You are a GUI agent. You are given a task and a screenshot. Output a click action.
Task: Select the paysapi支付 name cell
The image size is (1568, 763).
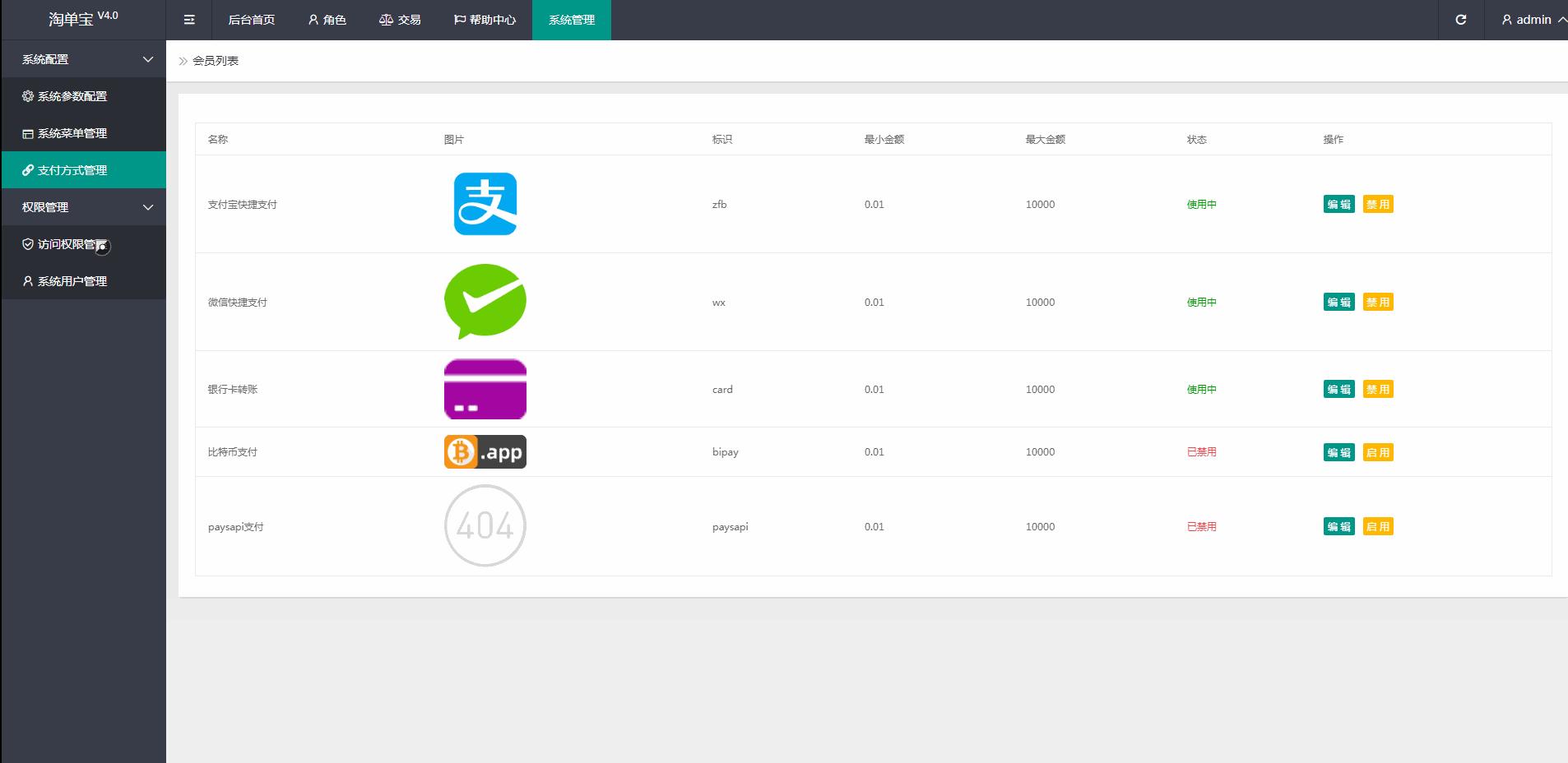236,527
